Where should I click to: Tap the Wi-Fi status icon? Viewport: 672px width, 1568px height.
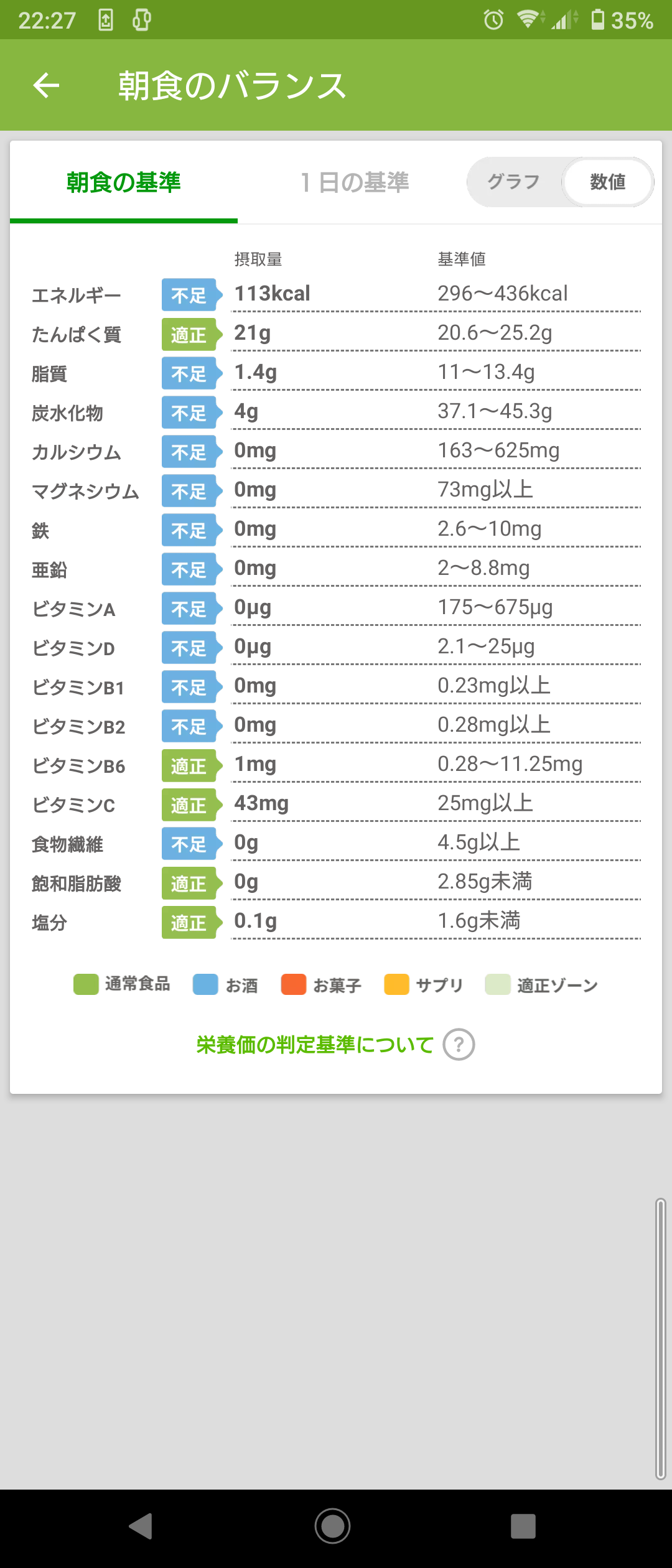pyautogui.click(x=529, y=19)
